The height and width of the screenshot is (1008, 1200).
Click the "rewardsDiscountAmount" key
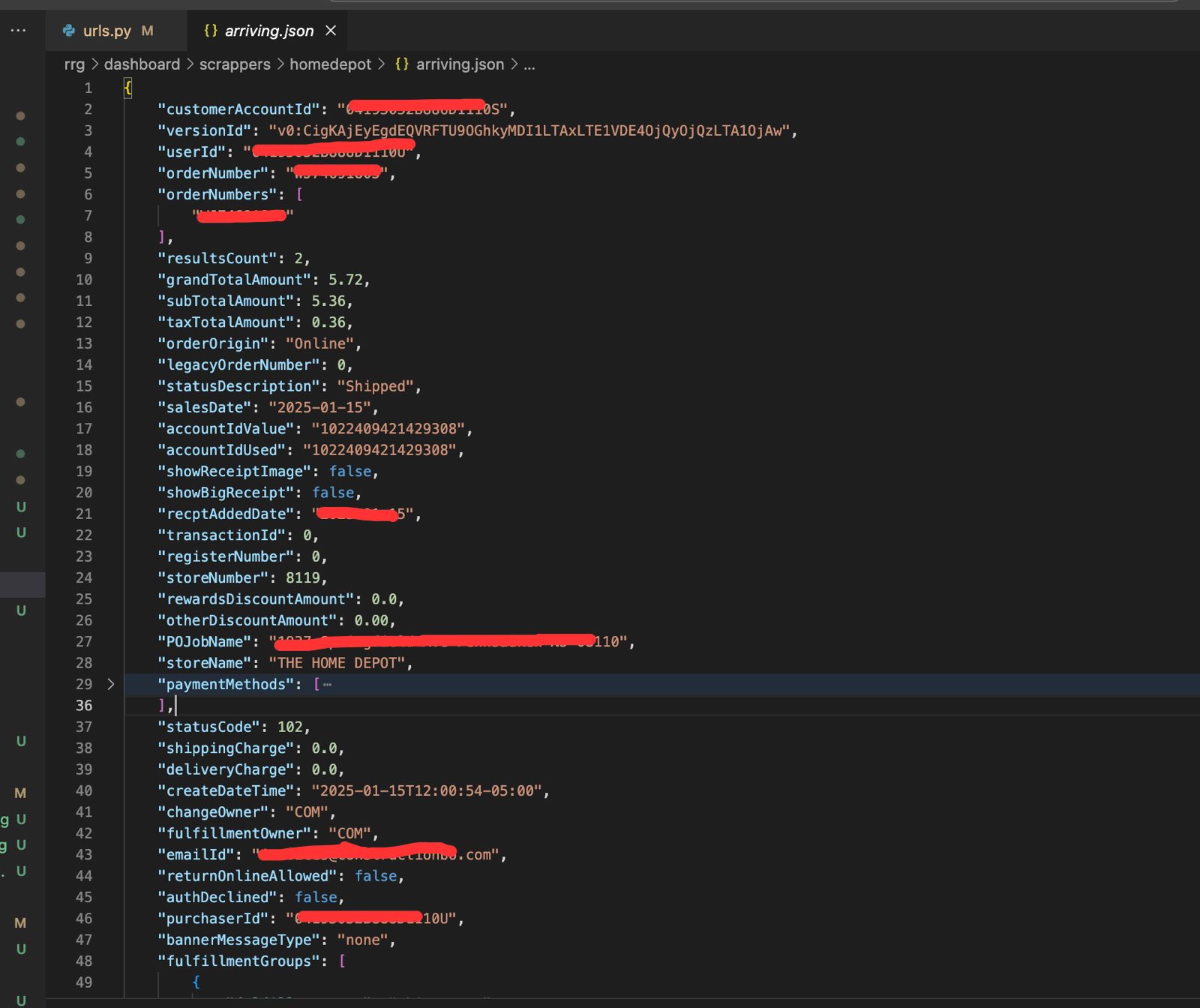(x=256, y=599)
